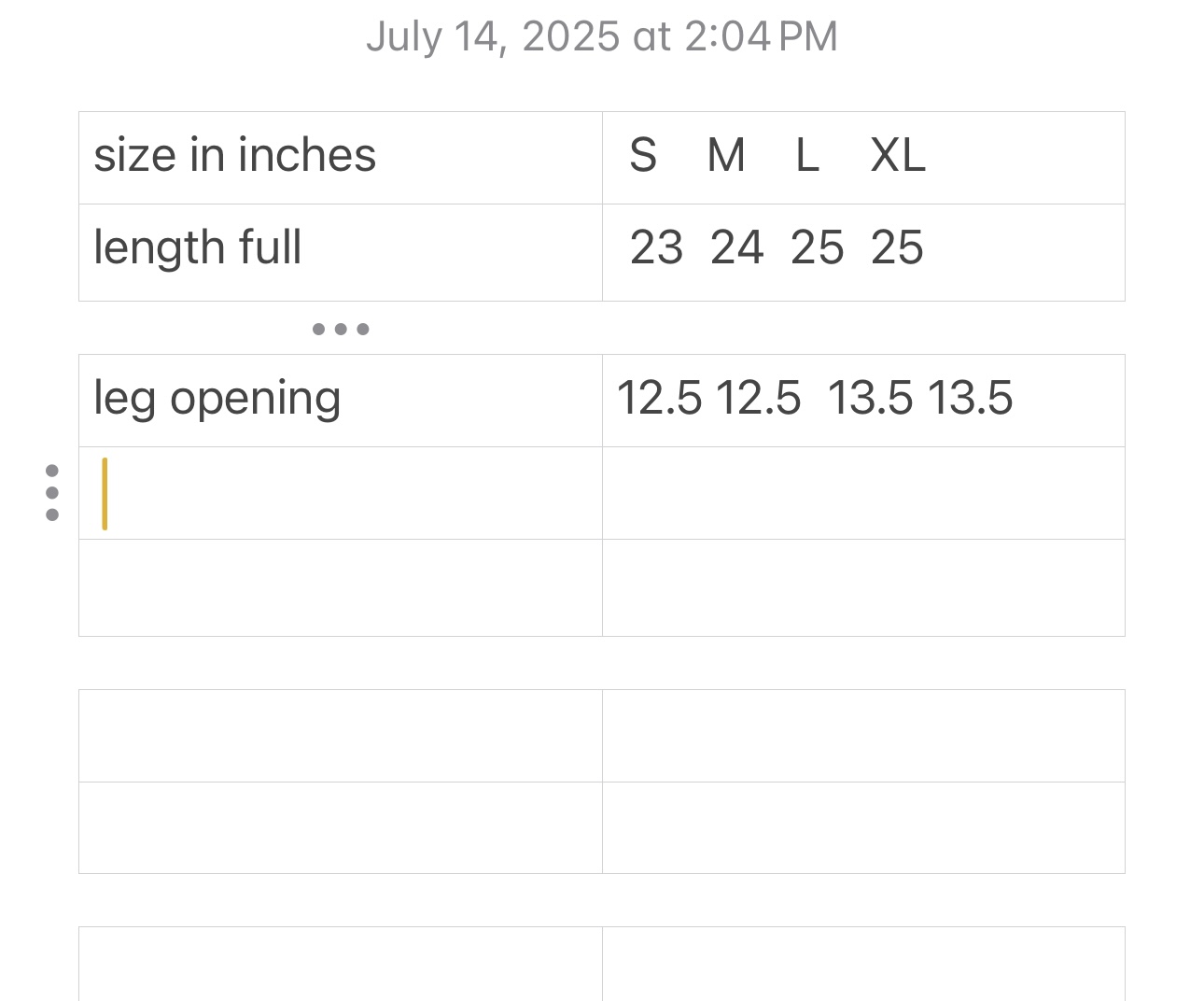Click the empty cell below the 12.5 values
This screenshot has width=1204, height=1001.
(862, 493)
